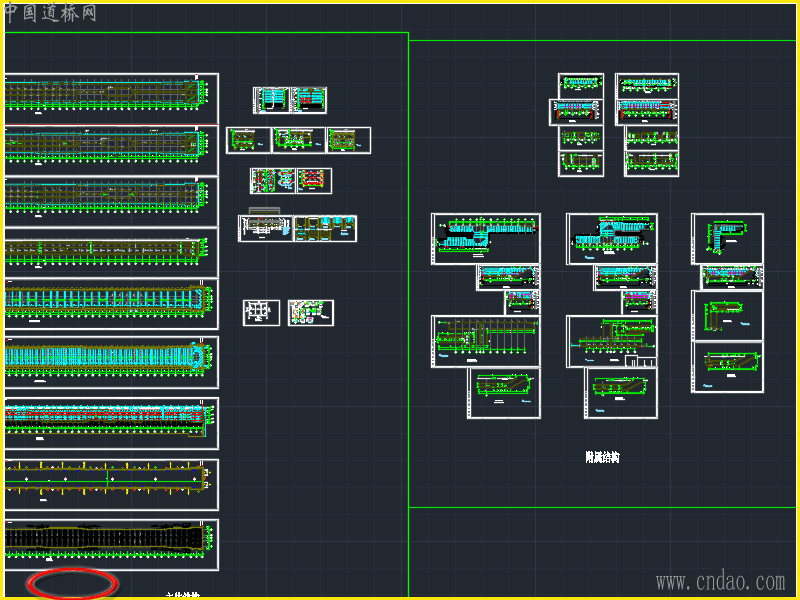The width and height of the screenshot is (800, 600).
Task: Click the bottom-center sheet above 附属结构 label
Action: click(622, 393)
